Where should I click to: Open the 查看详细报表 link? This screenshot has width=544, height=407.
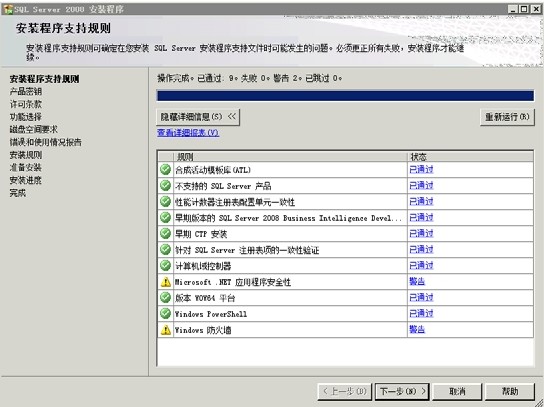pos(188,133)
